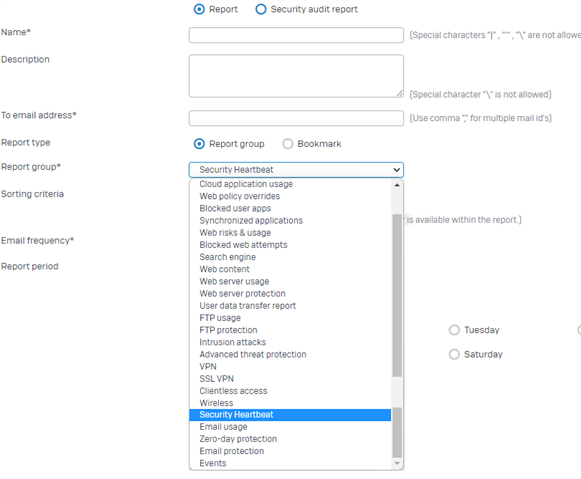Select the Security audit report radio button
The width and height of the screenshot is (581, 479).
click(261, 9)
